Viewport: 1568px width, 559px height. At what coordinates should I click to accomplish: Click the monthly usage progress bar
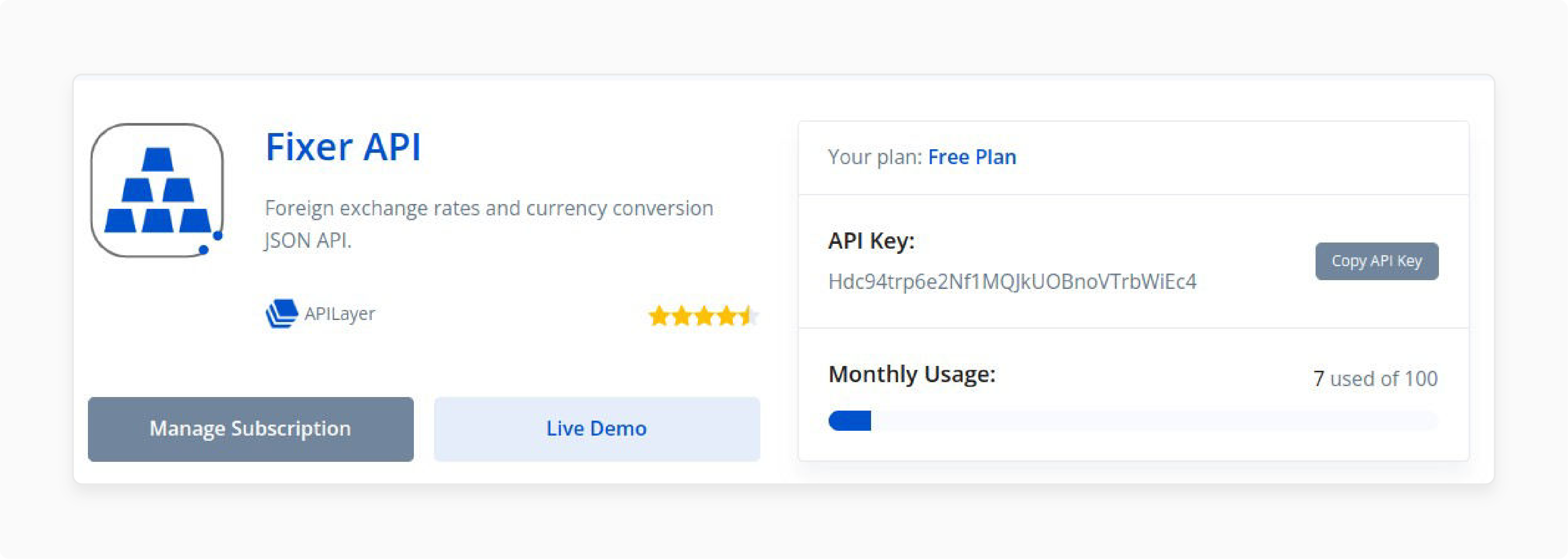click(x=1133, y=421)
